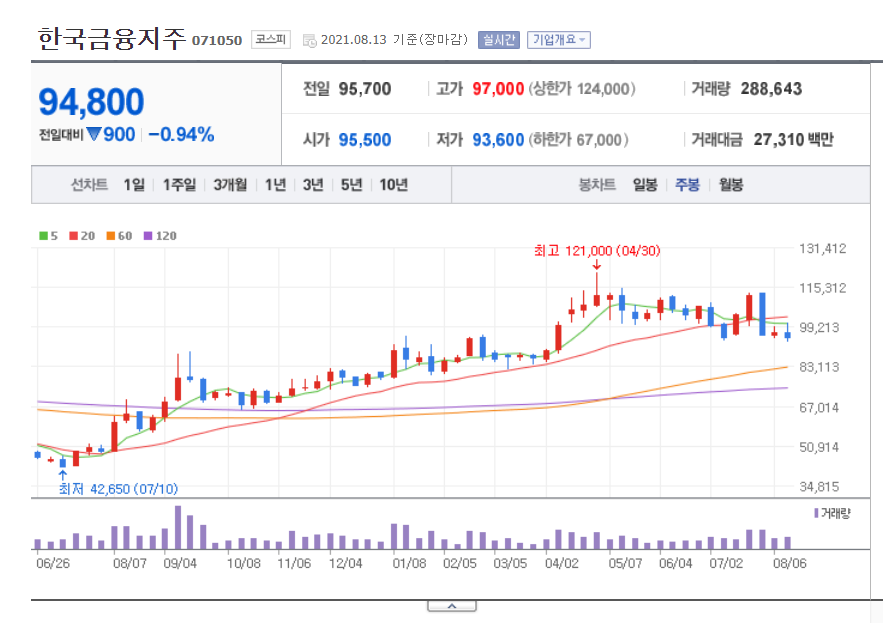Click the 09/04 date axis label
The height and width of the screenshot is (623, 883).
180,563
